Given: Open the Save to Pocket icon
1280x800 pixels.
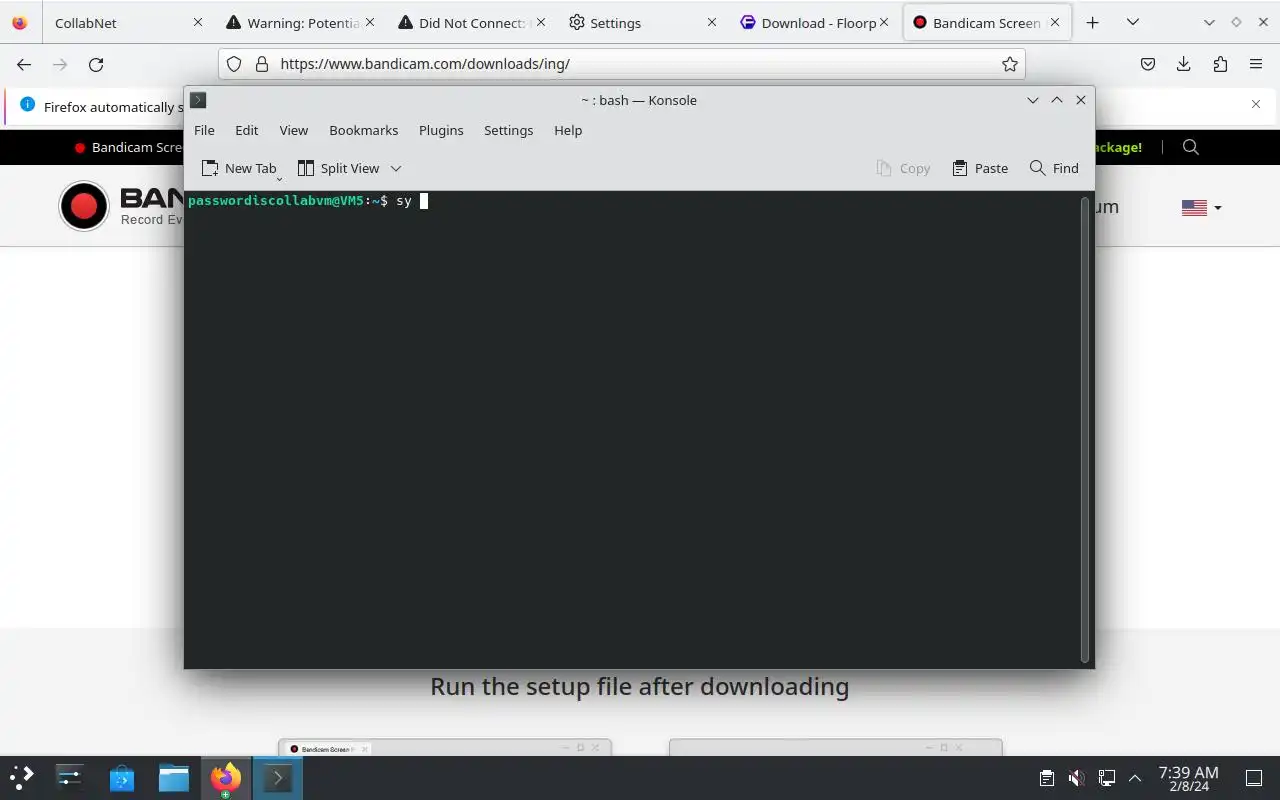Looking at the screenshot, I should click(x=1148, y=64).
